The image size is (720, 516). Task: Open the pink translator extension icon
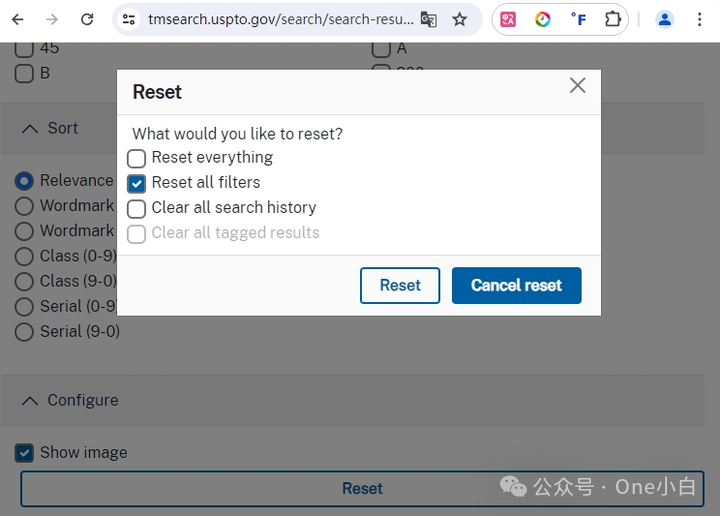click(508, 19)
